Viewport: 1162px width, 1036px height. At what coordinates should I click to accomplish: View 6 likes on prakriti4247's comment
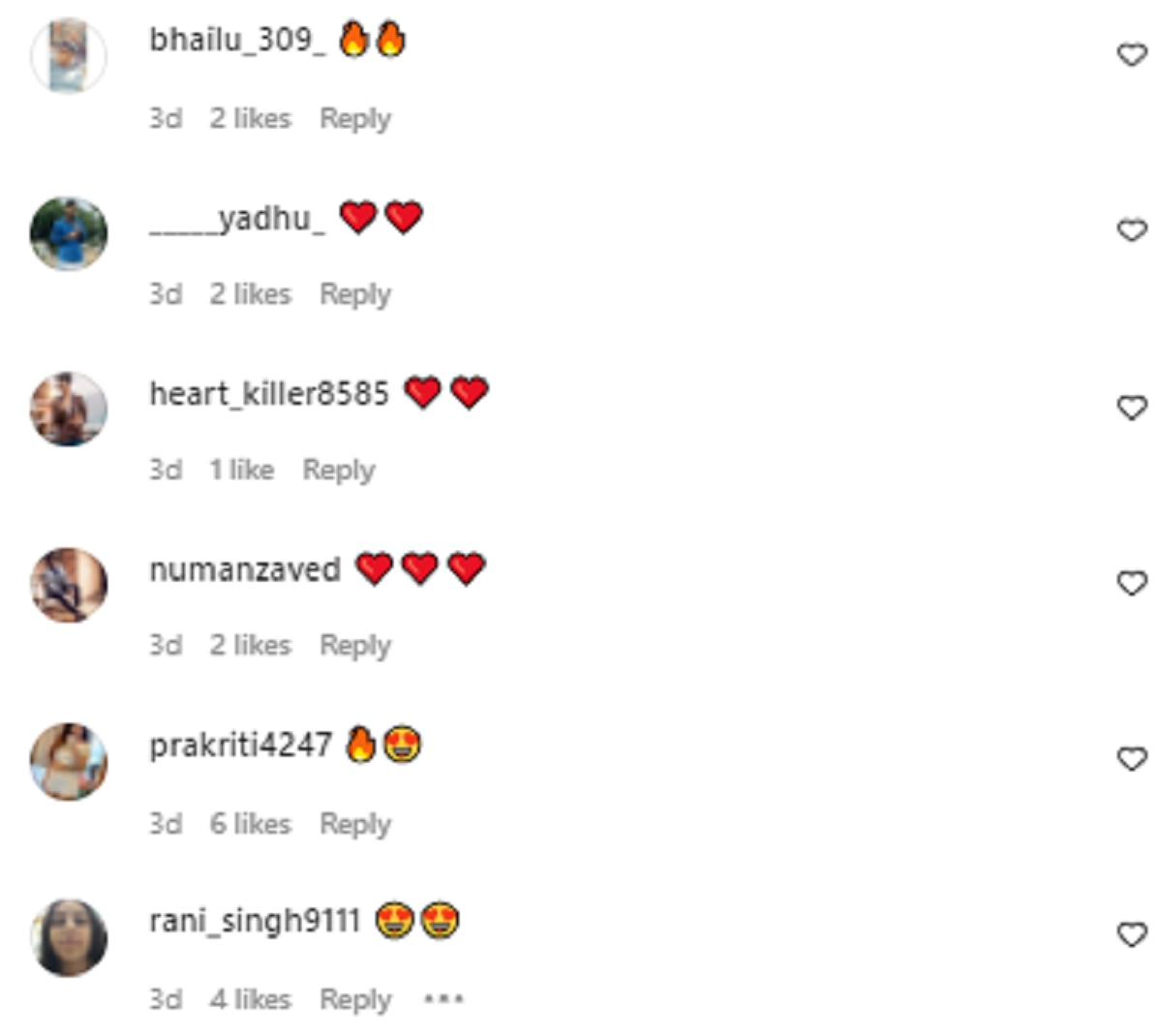pos(250,824)
